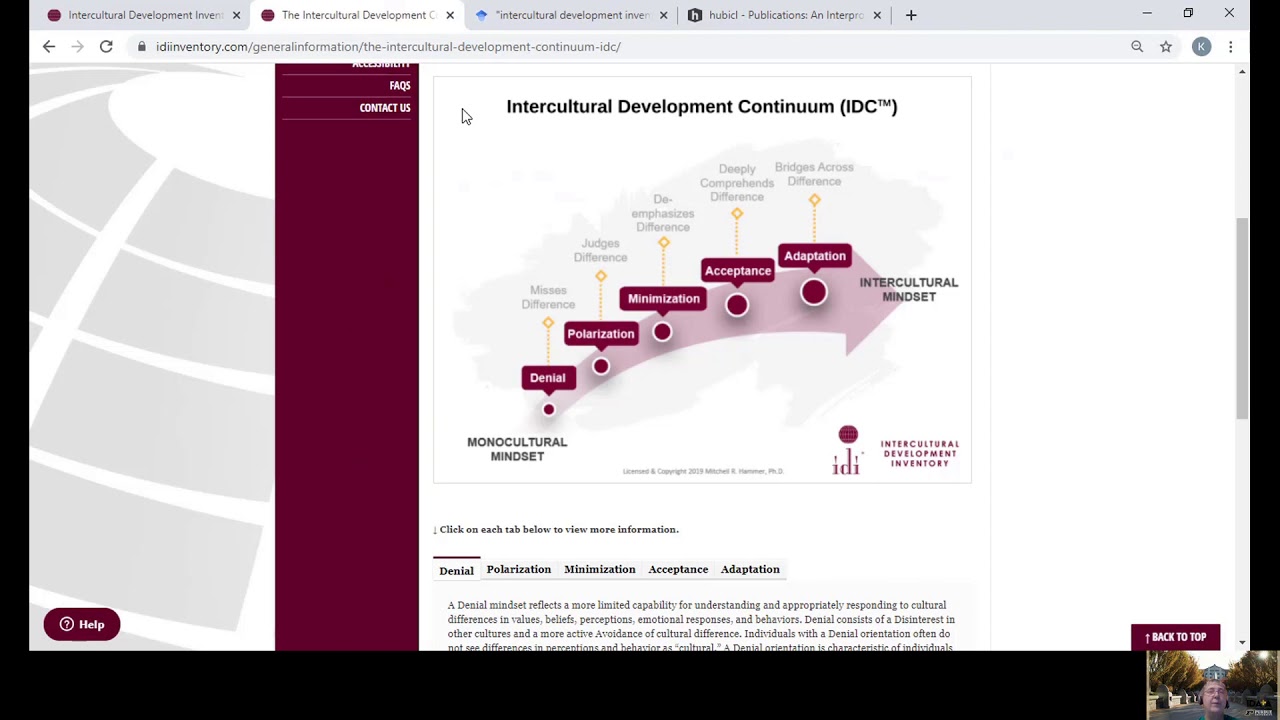Switch to the hubicl Publications tab
This screenshot has height=720, width=1280.
click(785, 15)
